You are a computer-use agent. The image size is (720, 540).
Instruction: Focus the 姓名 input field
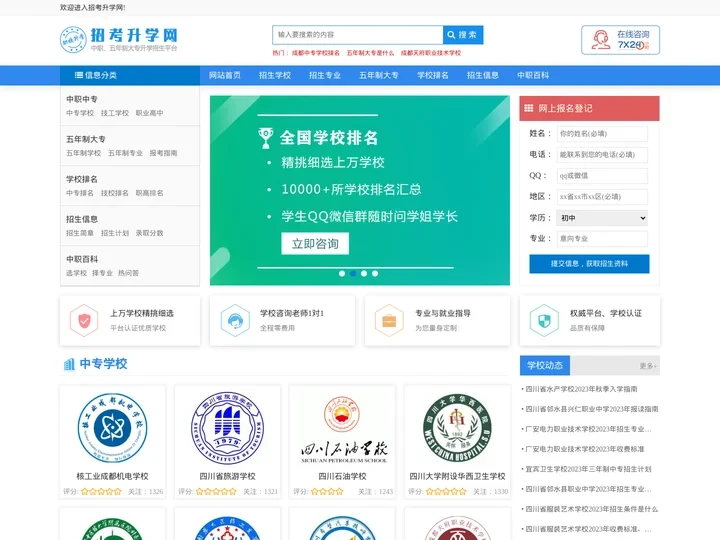coord(602,134)
